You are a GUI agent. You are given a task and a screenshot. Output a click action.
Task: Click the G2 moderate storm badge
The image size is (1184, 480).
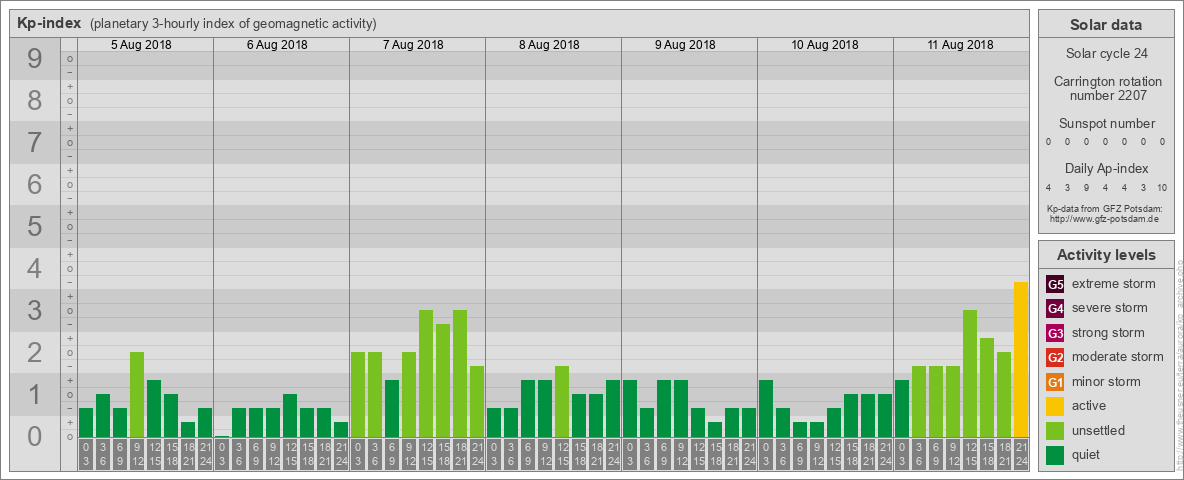(x=1055, y=357)
